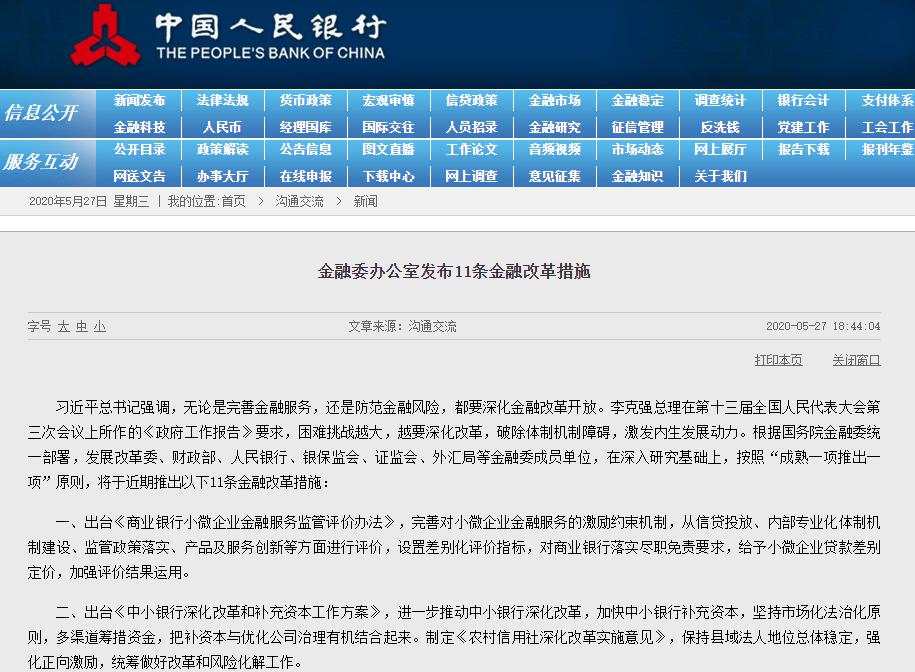The height and width of the screenshot is (672, 915).
Task: Go to 首页 in the breadcrumb
Action: coord(233,201)
